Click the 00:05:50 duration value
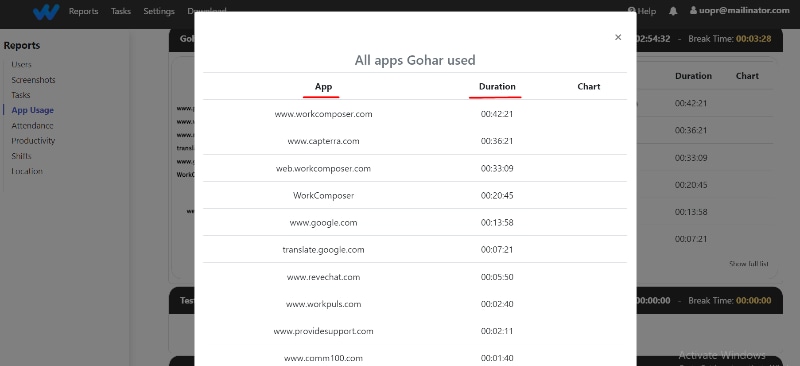The image size is (800, 366). [x=496, y=277]
